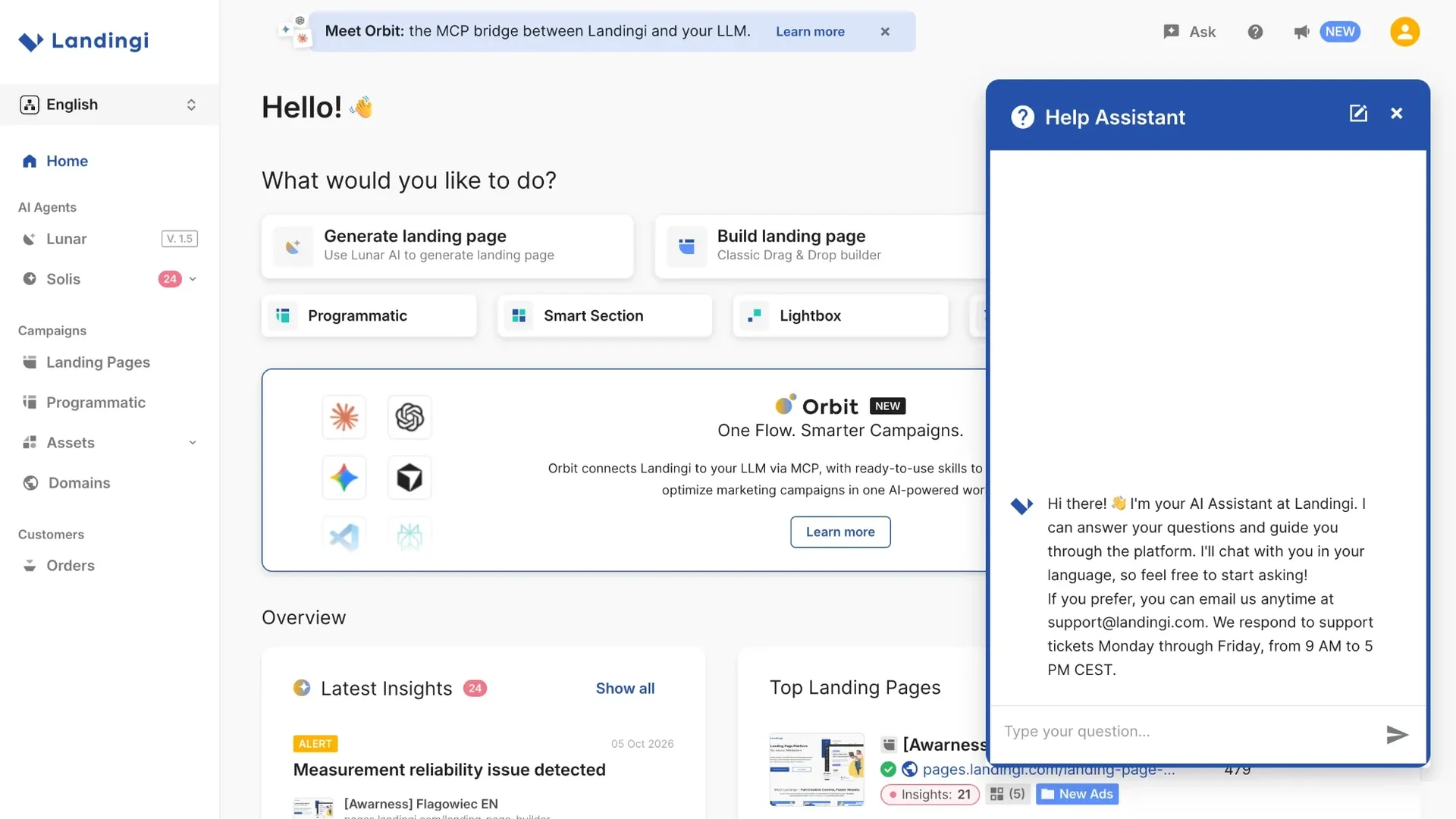Image resolution: width=1456 pixels, height=819 pixels.
Task: Expand the Solis chevron
Action: pos(193,279)
